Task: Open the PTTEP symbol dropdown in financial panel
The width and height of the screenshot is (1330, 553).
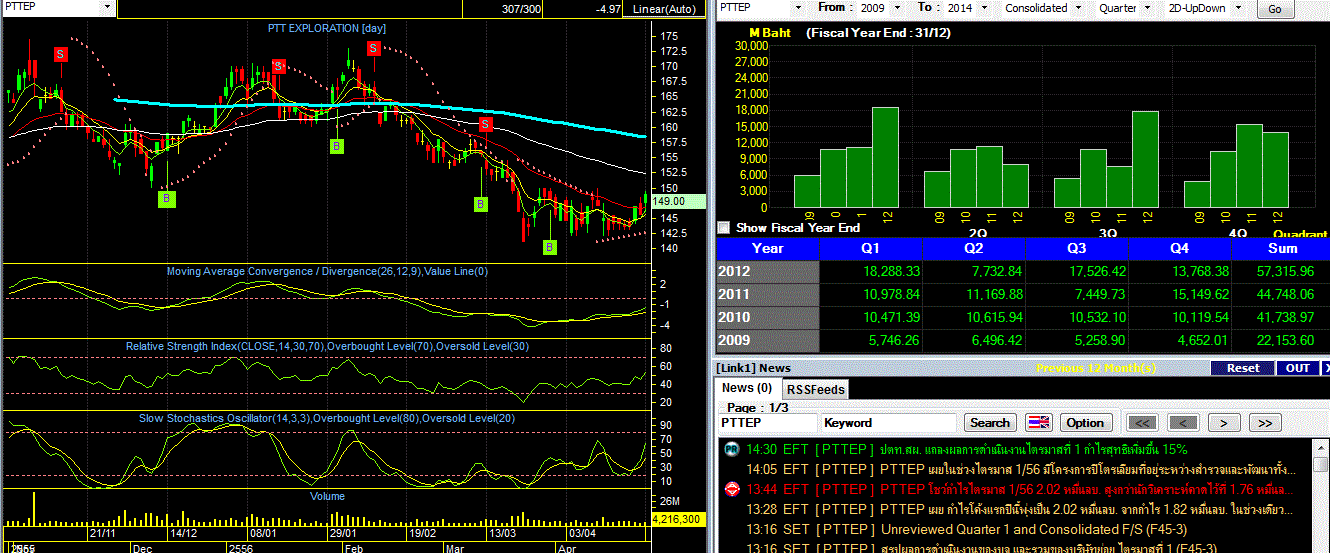Action: tap(797, 7)
